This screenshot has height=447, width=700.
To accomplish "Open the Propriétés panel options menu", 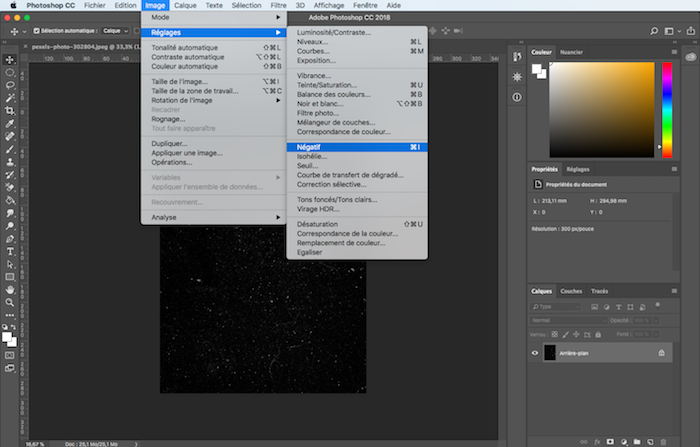I will click(x=674, y=169).
